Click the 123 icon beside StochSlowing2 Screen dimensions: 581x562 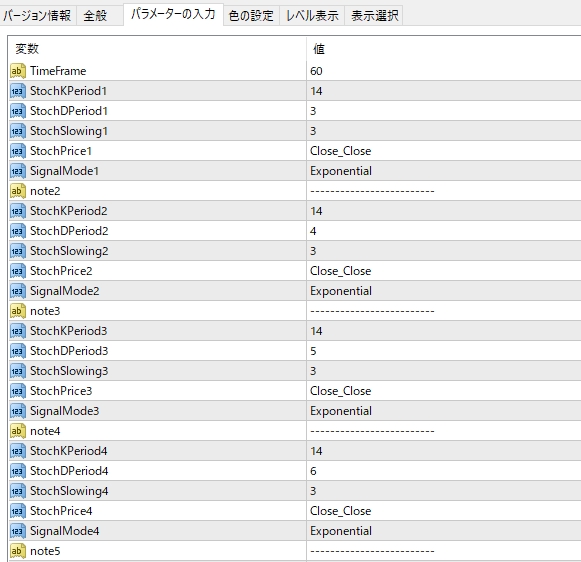18,251
